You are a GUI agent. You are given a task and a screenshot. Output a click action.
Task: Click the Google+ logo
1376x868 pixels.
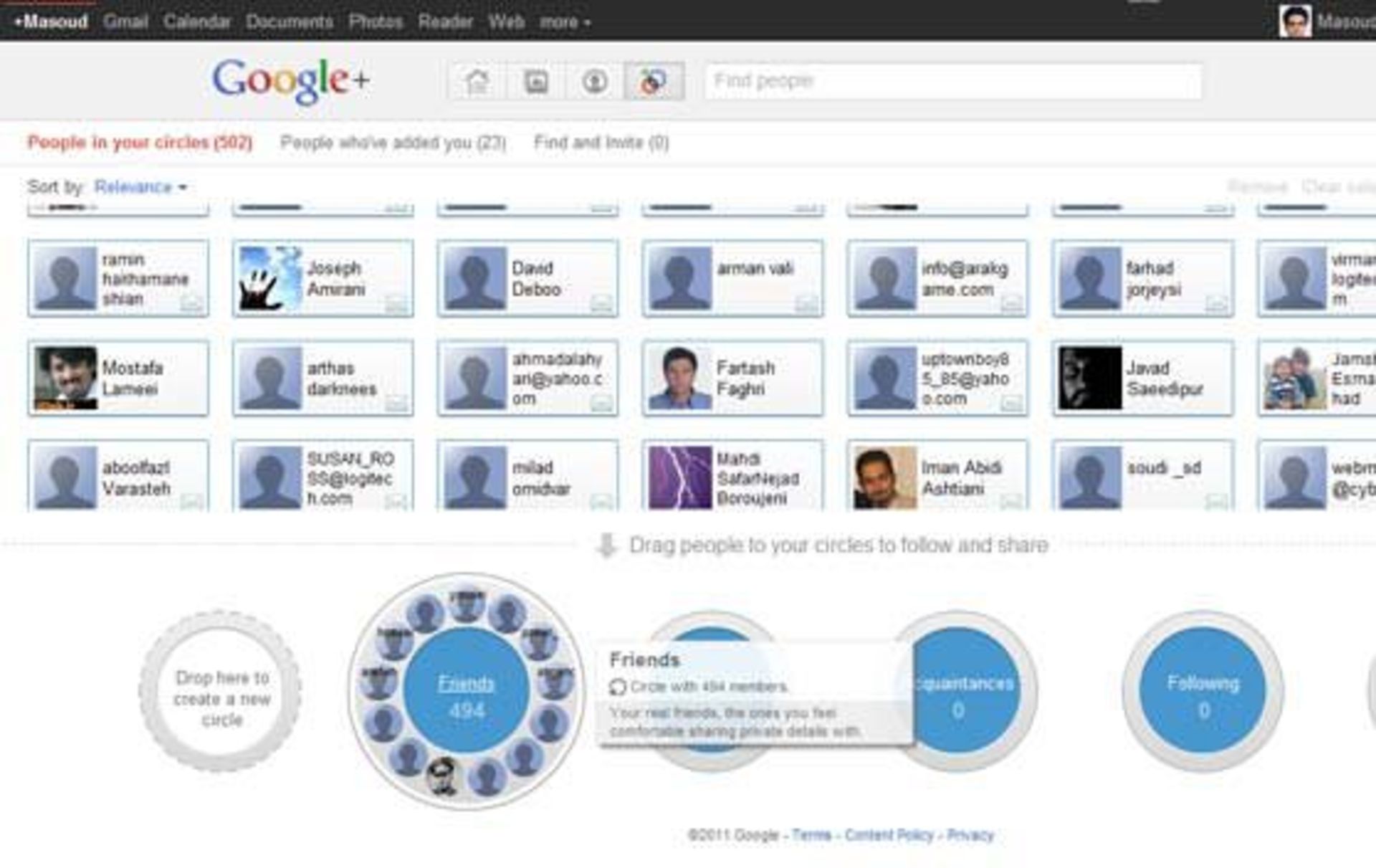(x=291, y=80)
